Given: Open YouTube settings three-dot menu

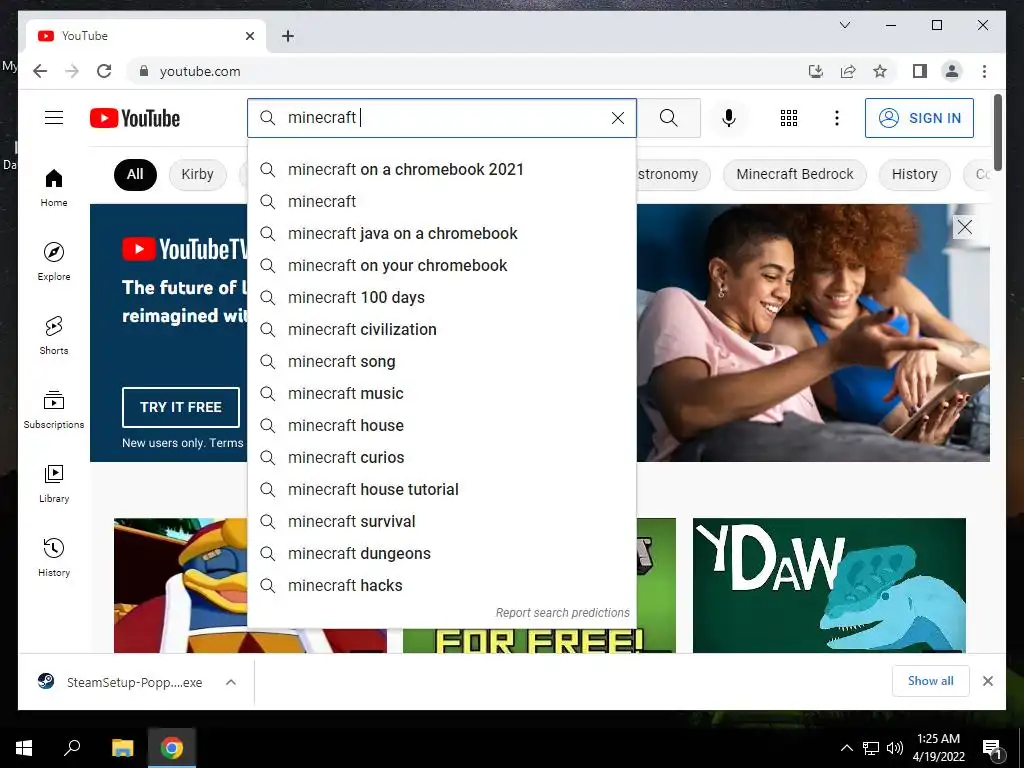Looking at the screenshot, I should point(837,118).
